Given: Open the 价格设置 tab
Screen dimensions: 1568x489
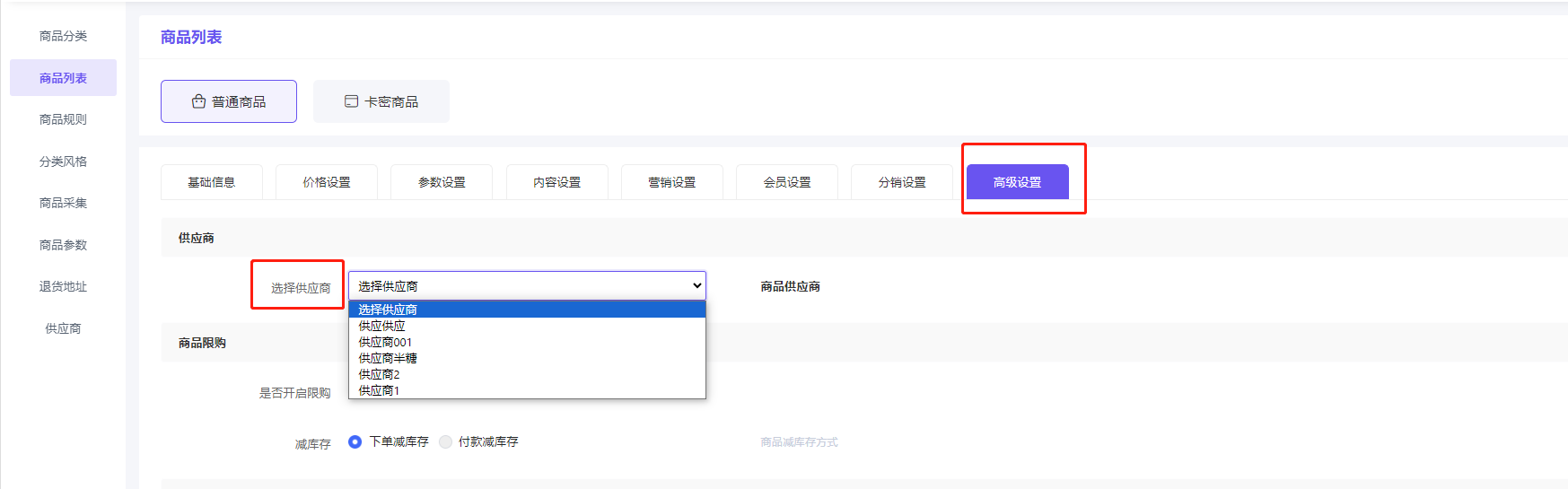Looking at the screenshot, I should pos(327,182).
